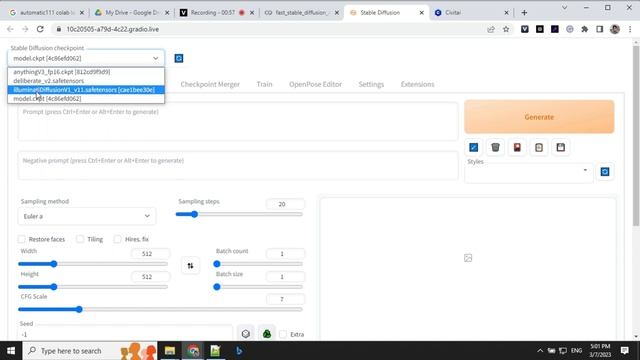Click the page vertical scrollbar

coord(636,135)
